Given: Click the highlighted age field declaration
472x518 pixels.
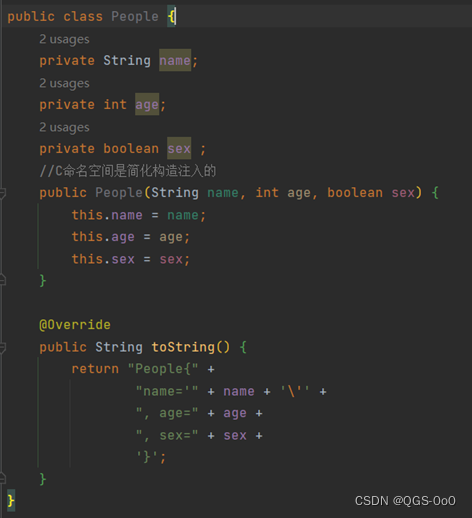Looking at the screenshot, I should click(147, 104).
